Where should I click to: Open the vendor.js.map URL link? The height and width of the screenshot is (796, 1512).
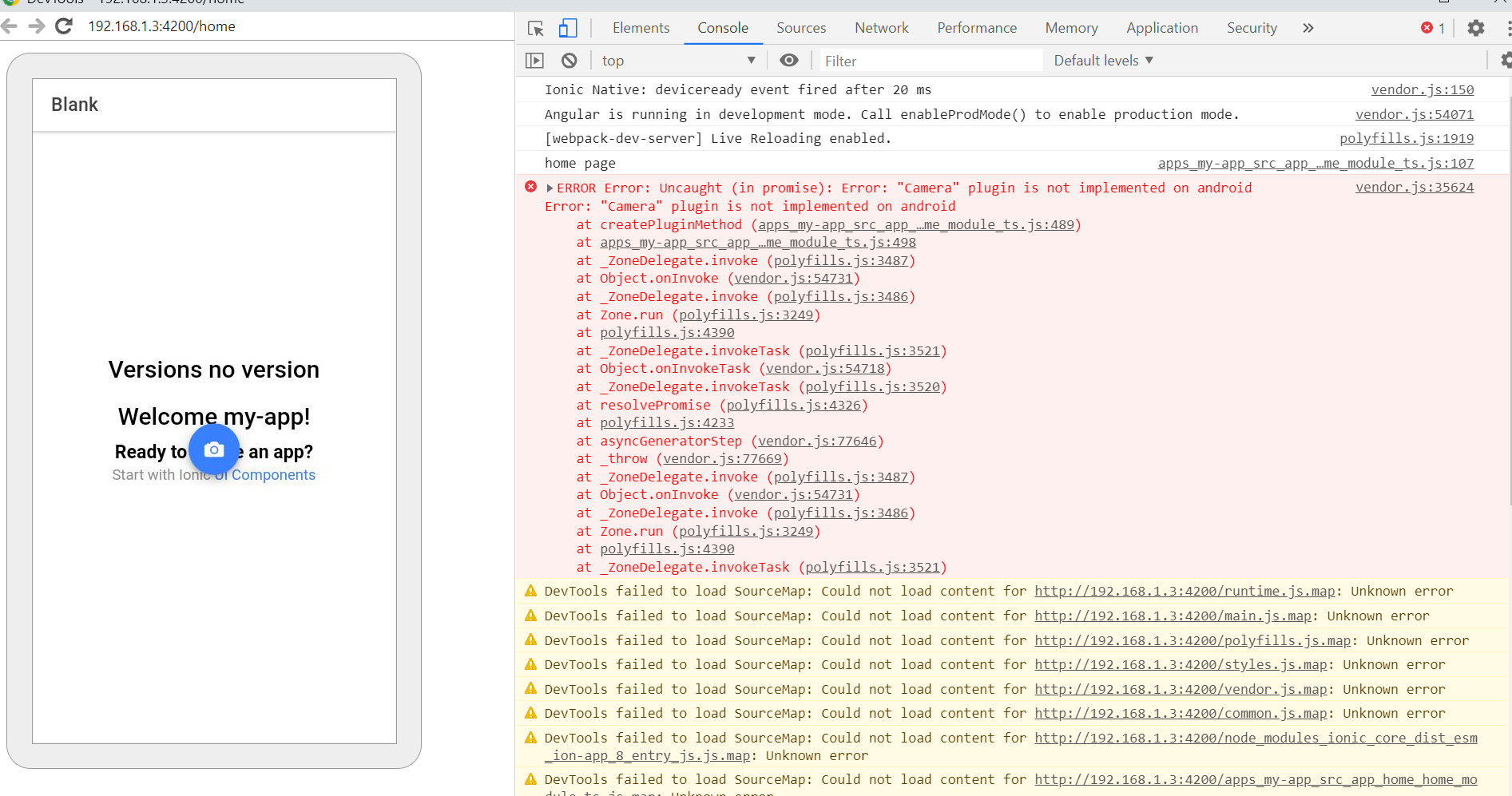coord(1181,690)
